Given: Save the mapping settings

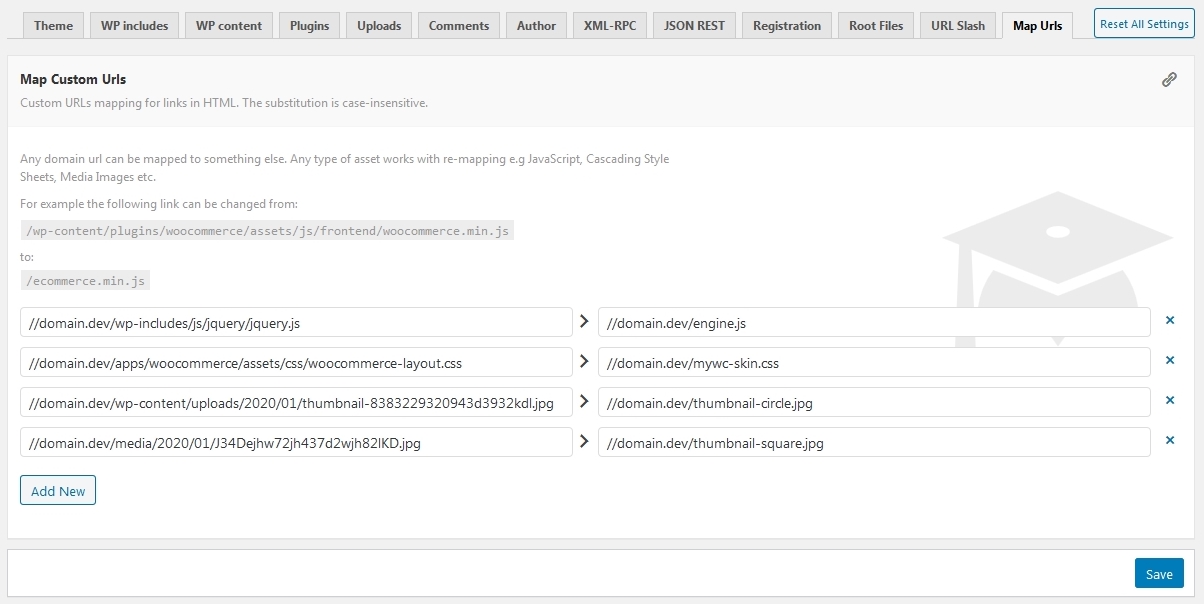Looking at the screenshot, I should click(x=1159, y=573).
